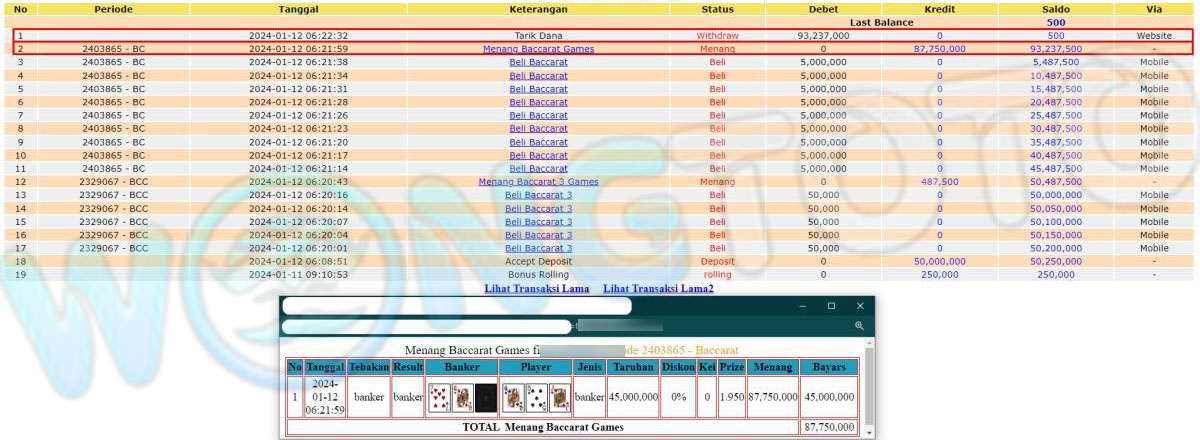
Task: Open Beli Baccarat 3 link in row 13
Action: [x=538, y=195]
